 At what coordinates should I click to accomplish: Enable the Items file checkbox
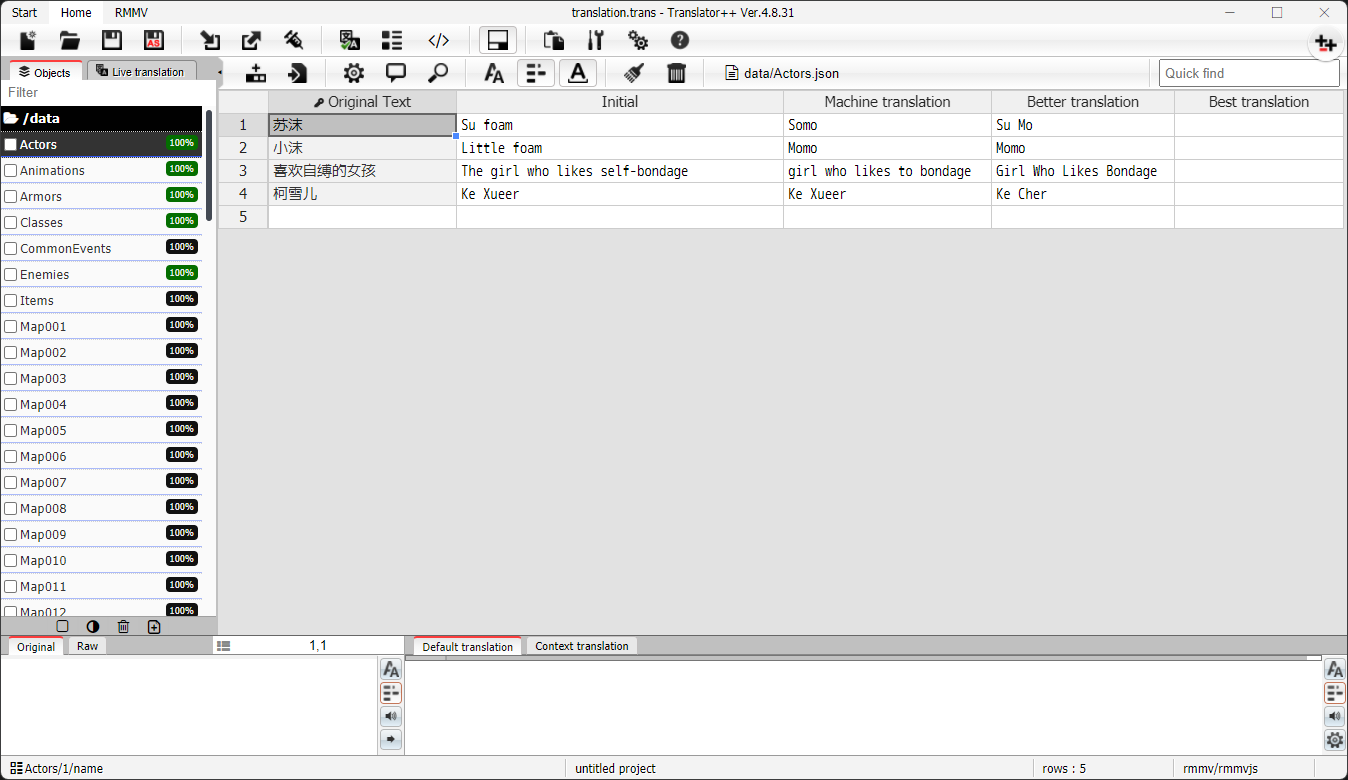click(x=11, y=301)
